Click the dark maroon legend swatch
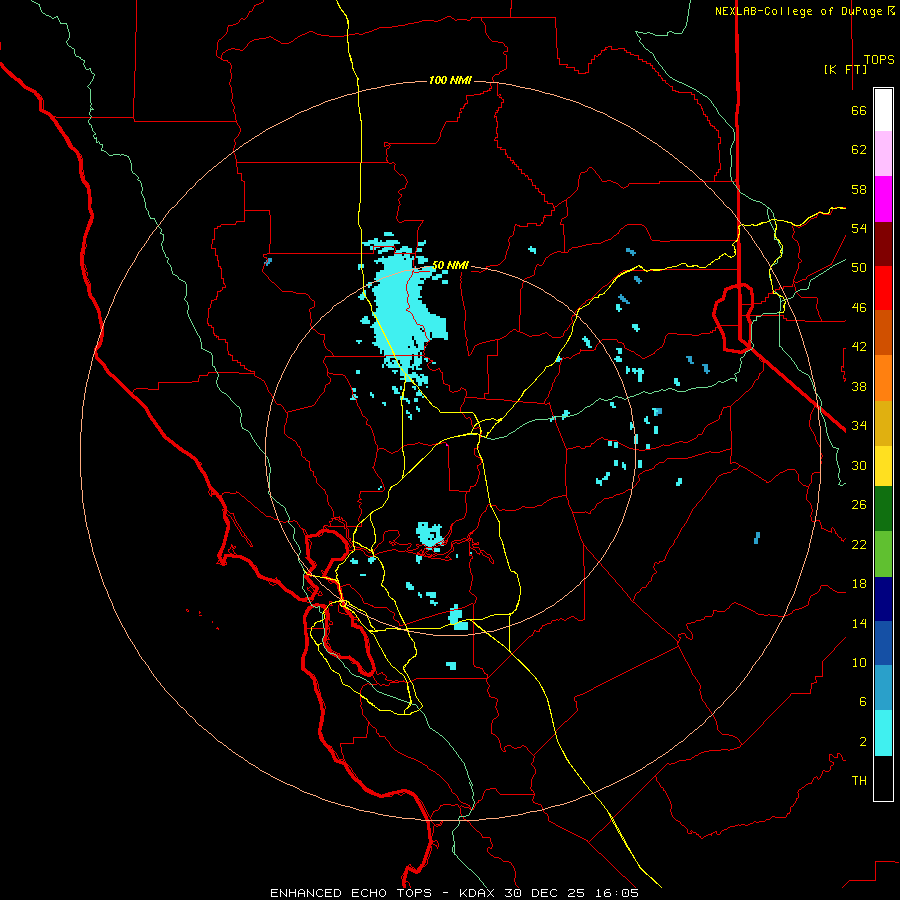The height and width of the screenshot is (900, 900). click(883, 244)
